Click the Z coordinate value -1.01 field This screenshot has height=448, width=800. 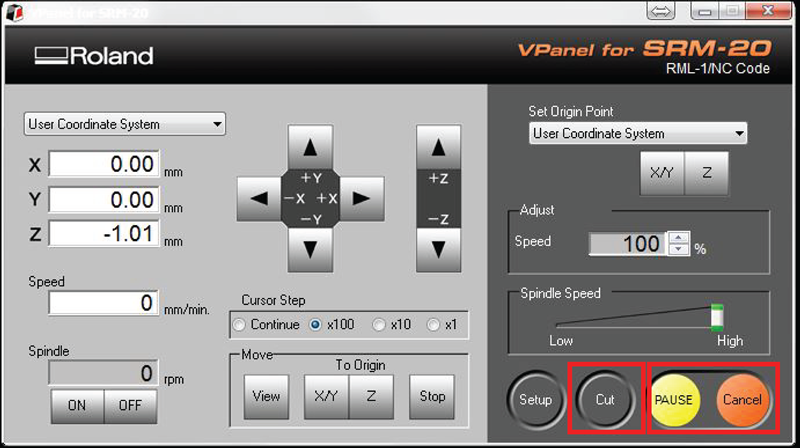click(104, 234)
